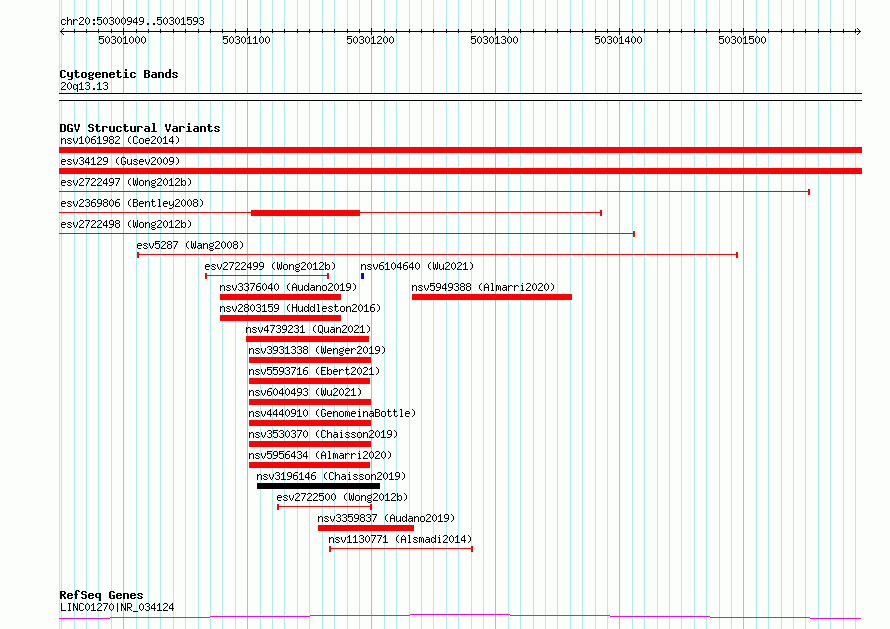Open the esv2369806 (Bentley2008) variant label

point(132,203)
